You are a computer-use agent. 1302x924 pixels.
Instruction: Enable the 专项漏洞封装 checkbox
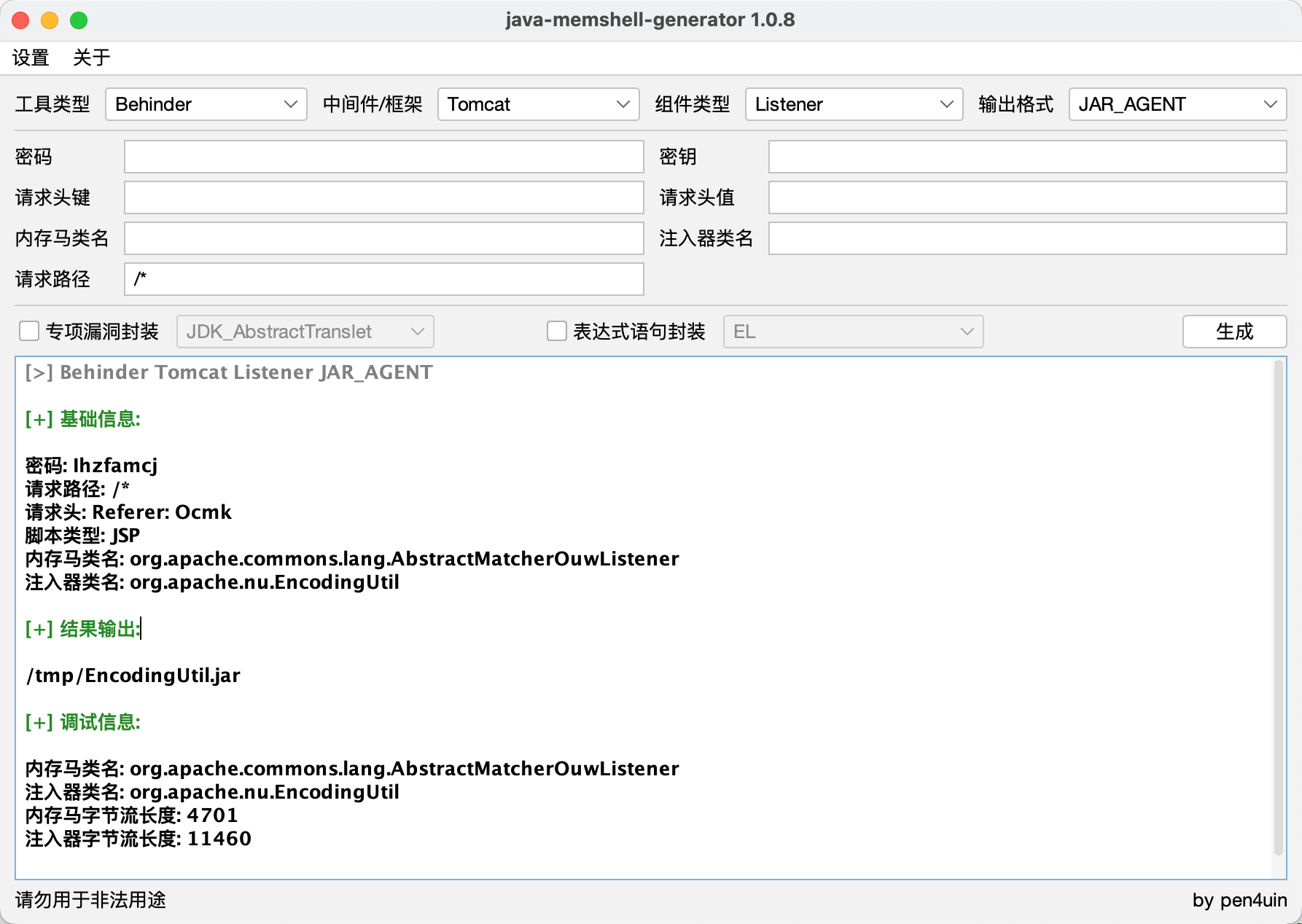[x=29, y=332]
